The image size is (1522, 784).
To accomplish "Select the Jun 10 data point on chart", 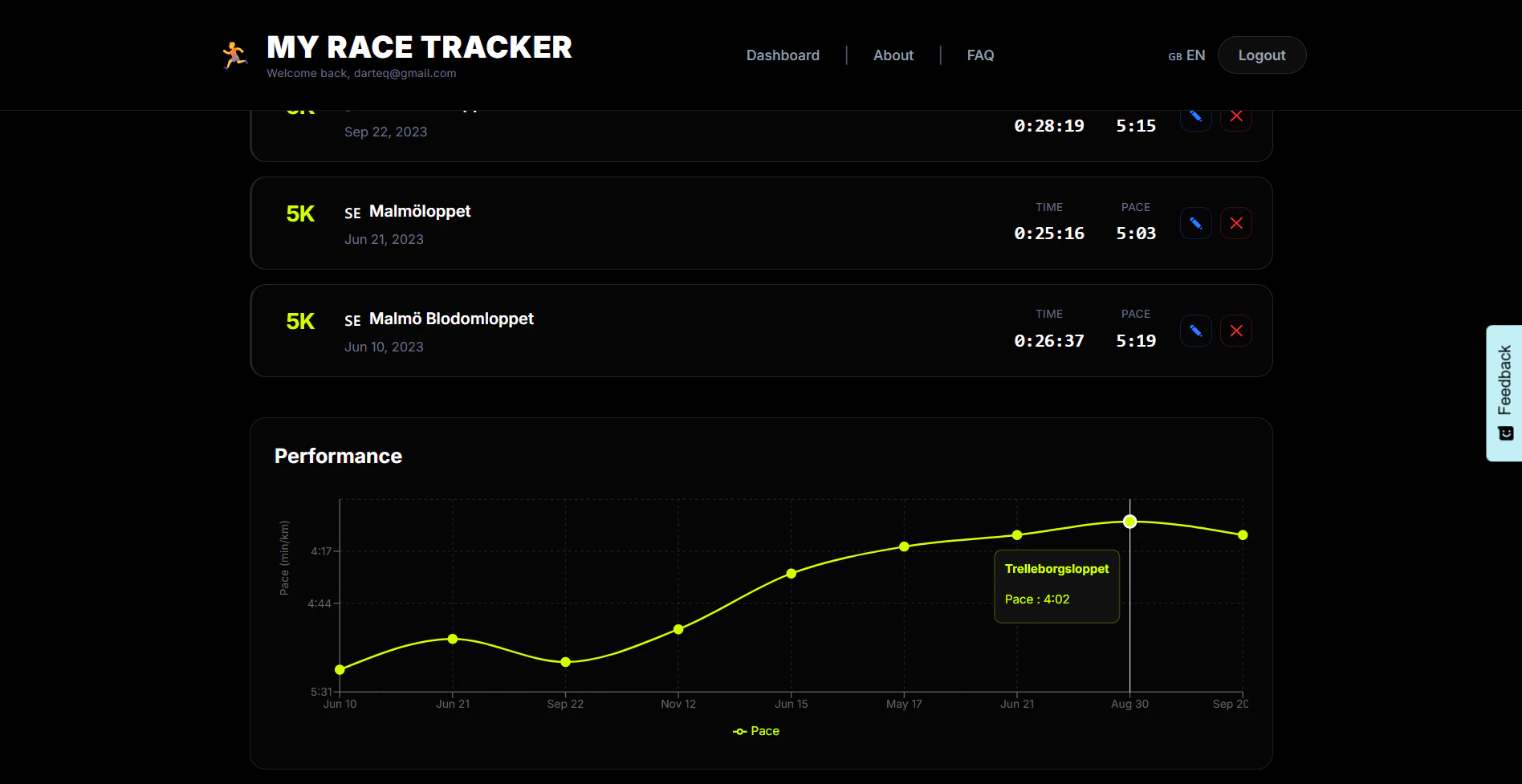I will click(x=340, y=668).
